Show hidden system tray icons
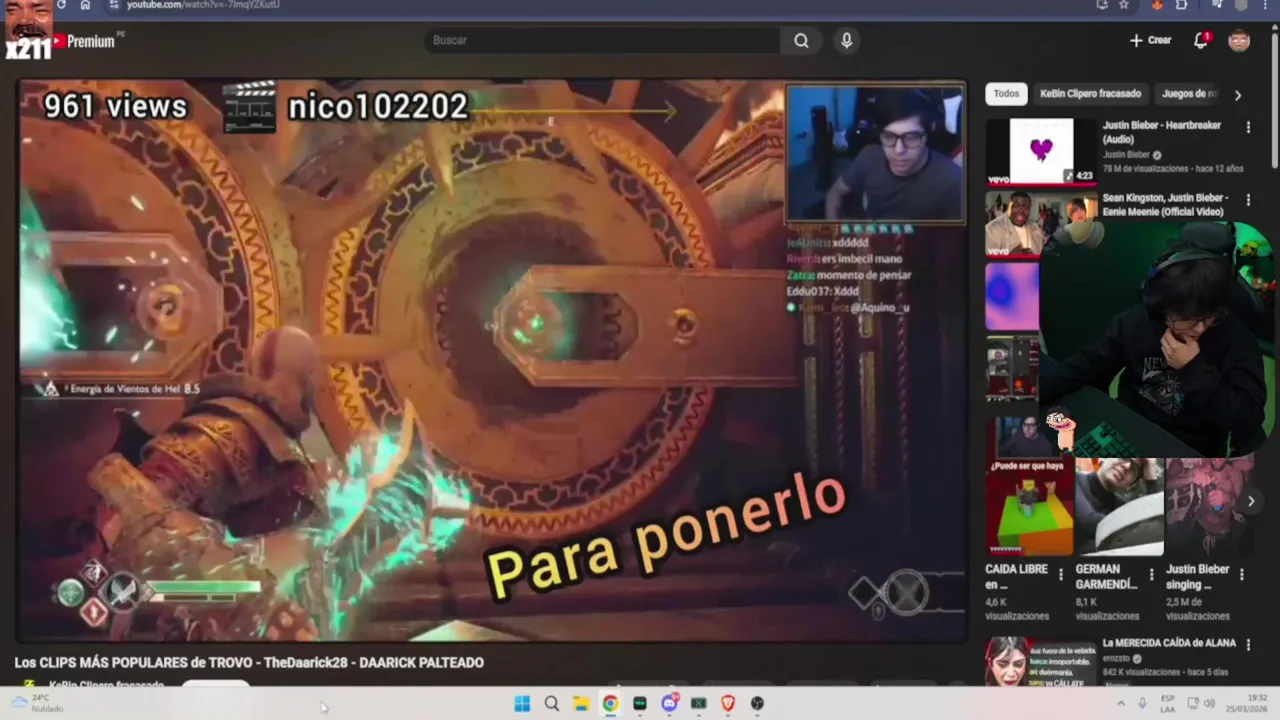 pos(1120,703)
